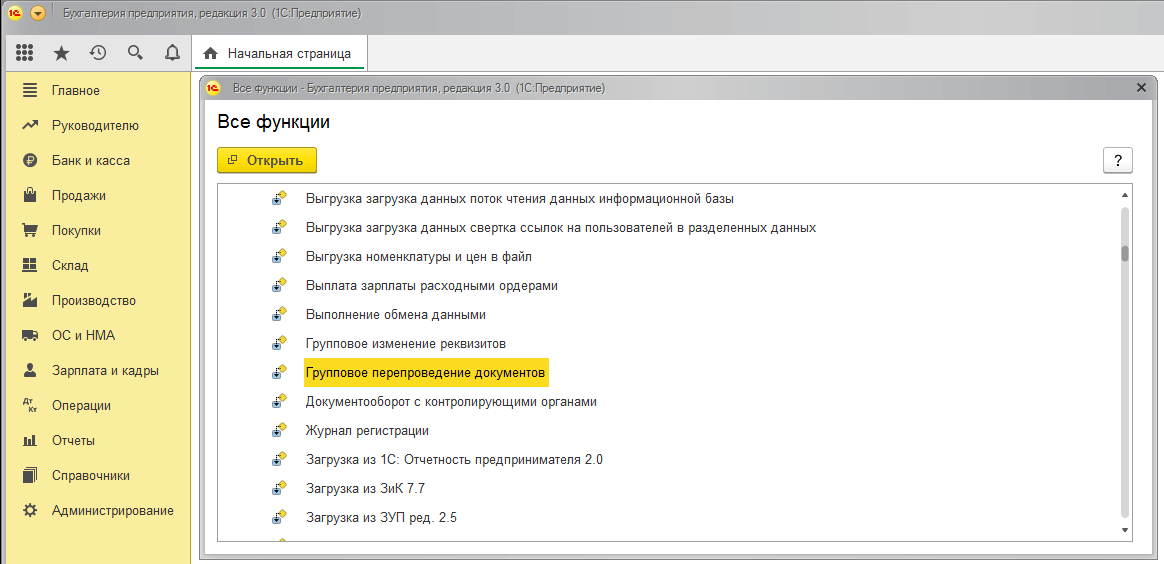
Task: Click the icon beside Загрузка из ЗиК 7.7
Action: tap(280, 489)
